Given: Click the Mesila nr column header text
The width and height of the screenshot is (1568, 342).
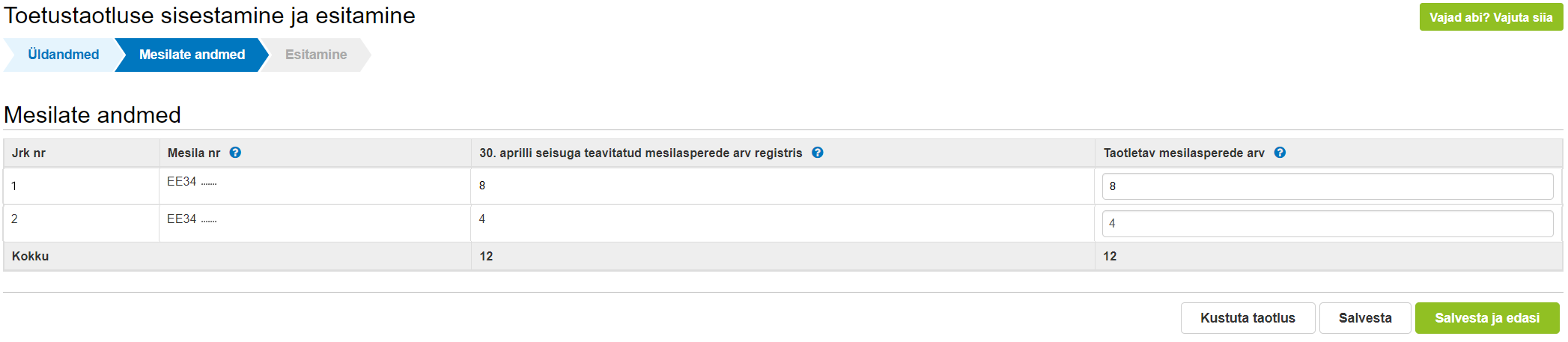Looking at the screenshot, I should (194, 153).
